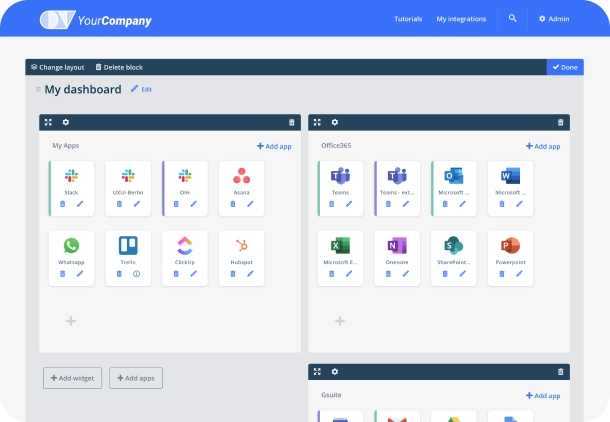Image resolution: width=610 pixels, height=422 pixels.
Task: Open the Teams - ext app tile
Action: coord(397,188)
